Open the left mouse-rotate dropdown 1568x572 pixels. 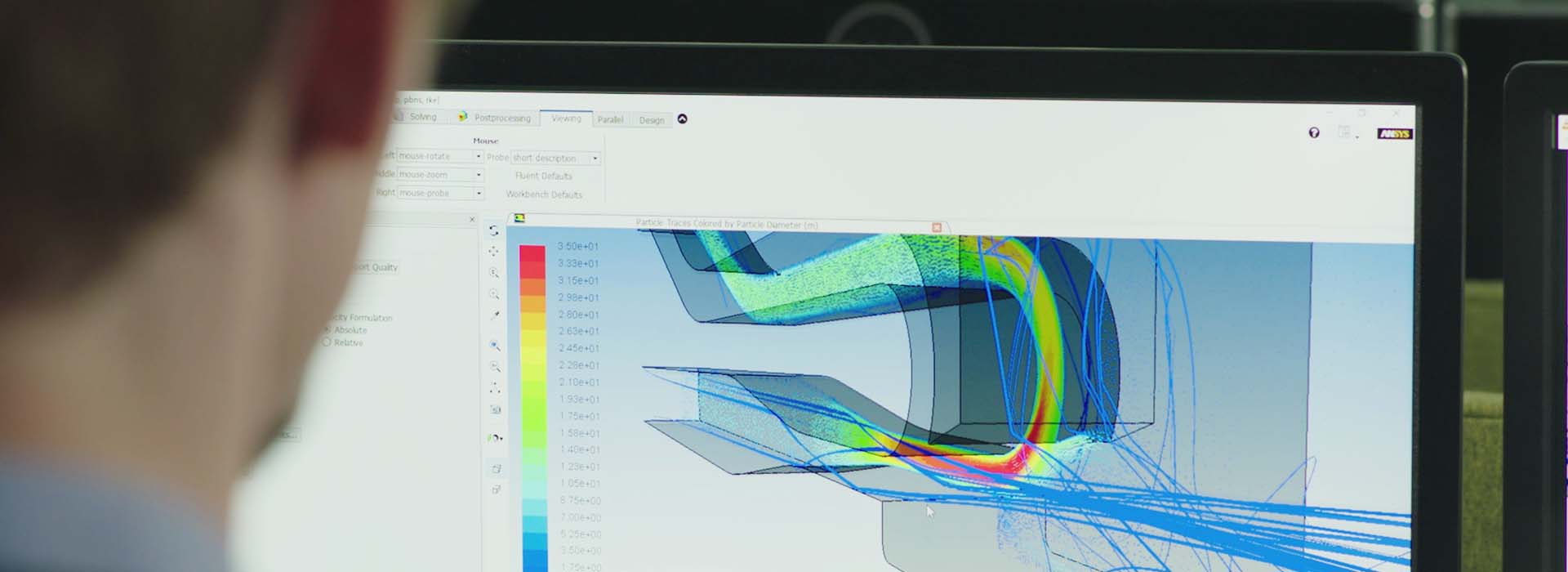[479, 156]
